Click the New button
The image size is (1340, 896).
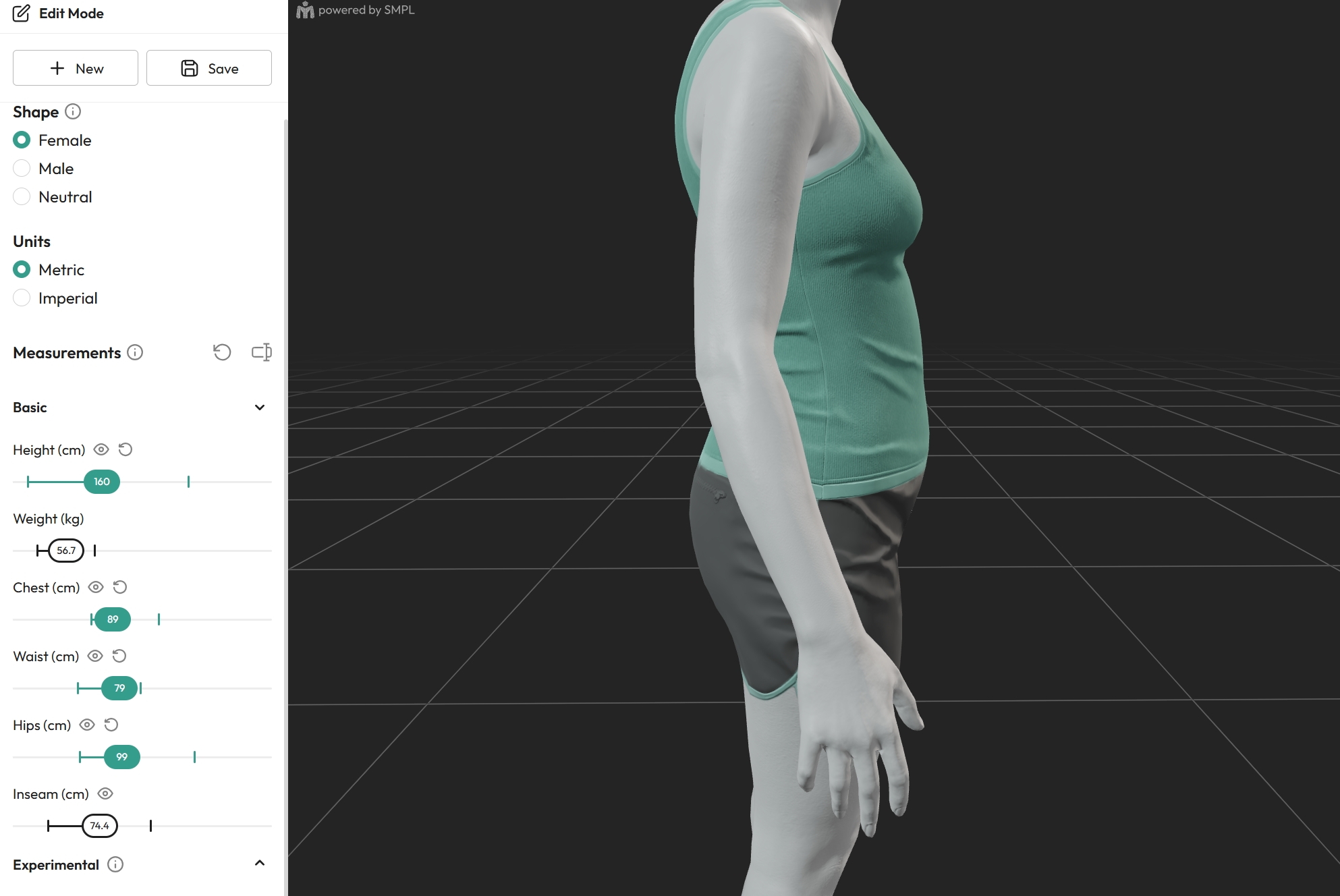pos(76,68)
